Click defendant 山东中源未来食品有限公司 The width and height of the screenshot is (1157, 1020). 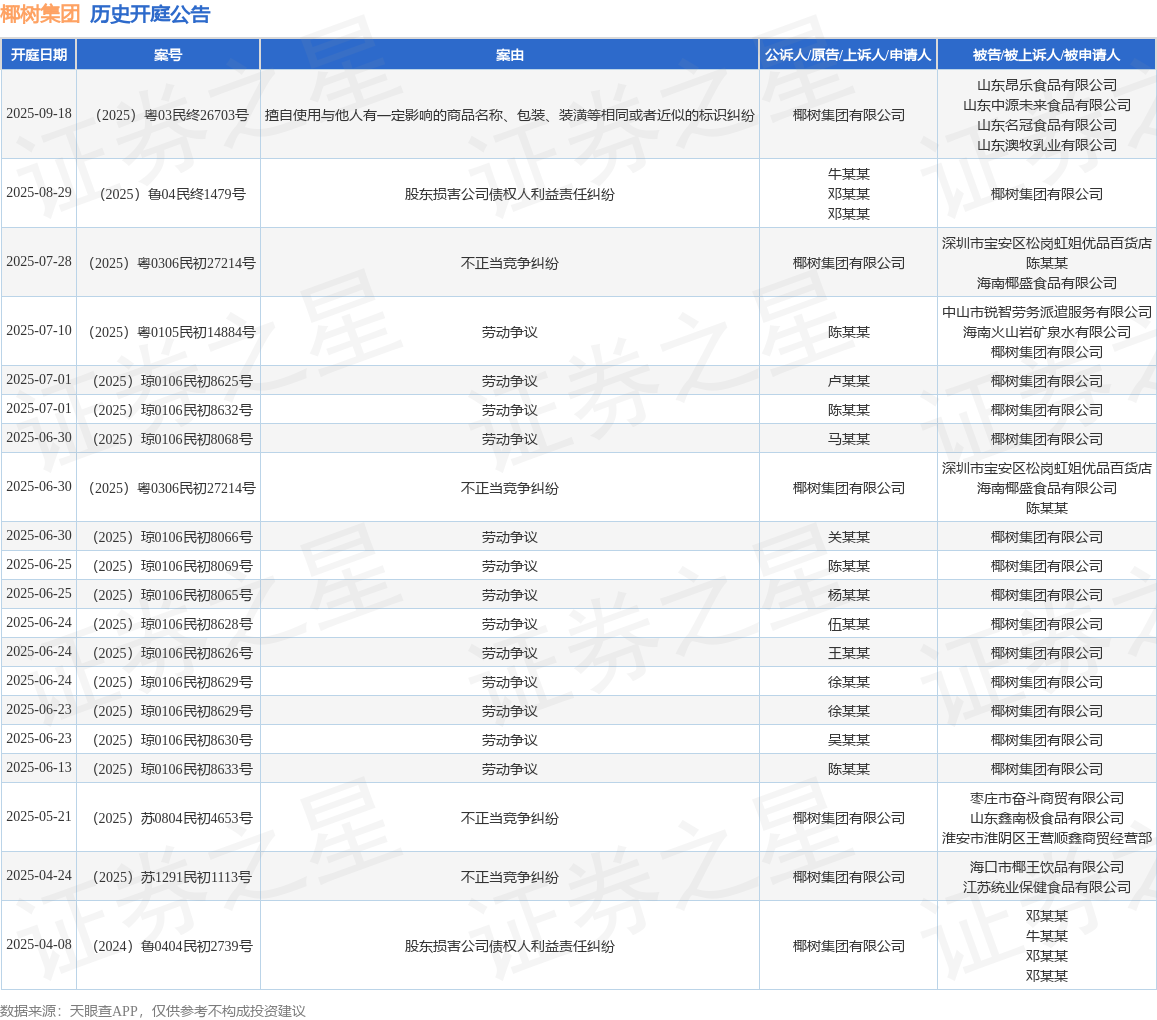coord(1046,105)
